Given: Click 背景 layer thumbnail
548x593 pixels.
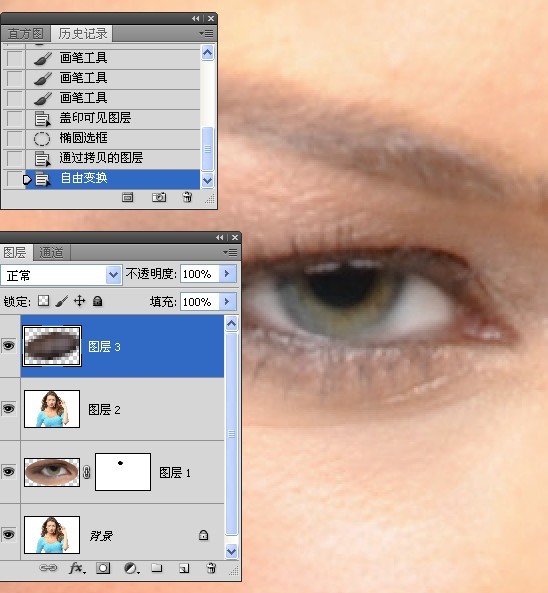Looking at the screenshot, I should pos(52,535).
